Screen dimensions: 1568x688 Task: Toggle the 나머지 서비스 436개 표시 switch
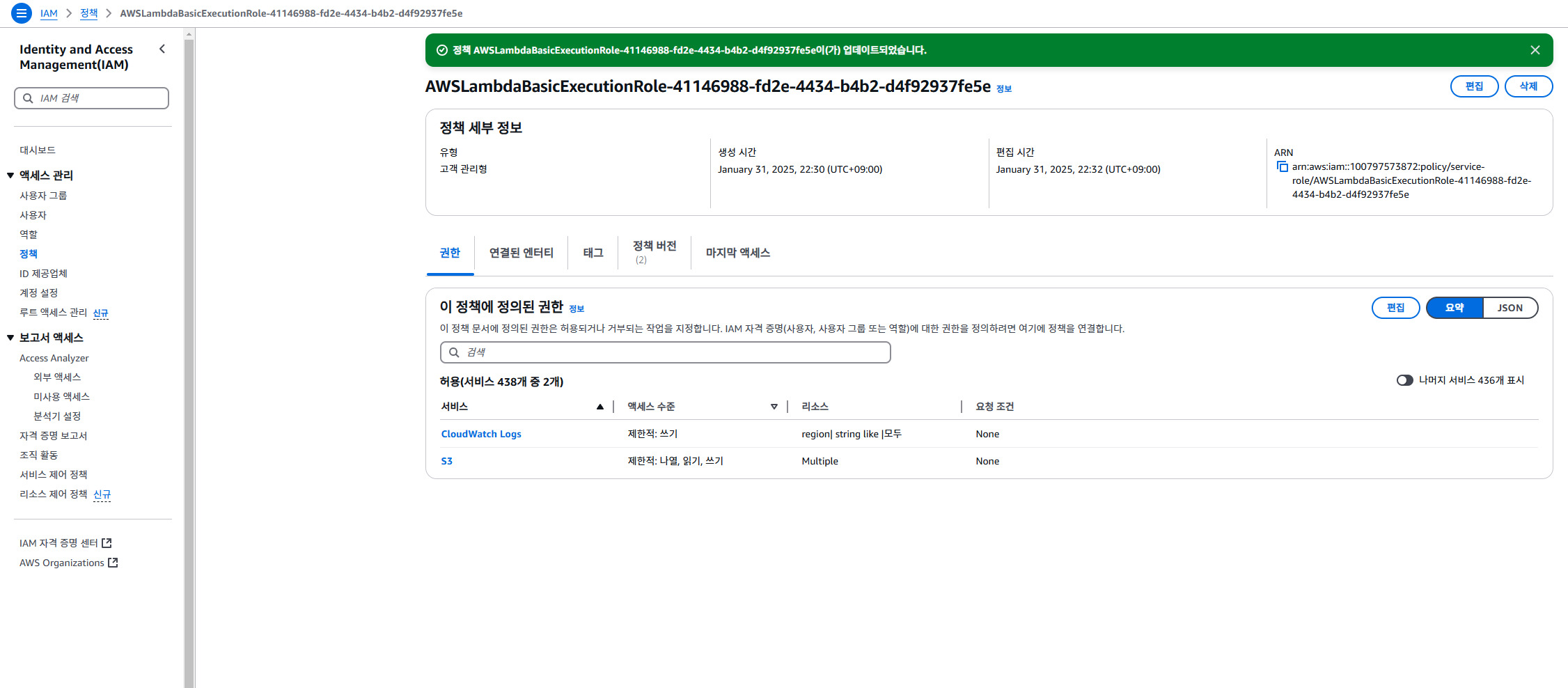[1404, 380]
